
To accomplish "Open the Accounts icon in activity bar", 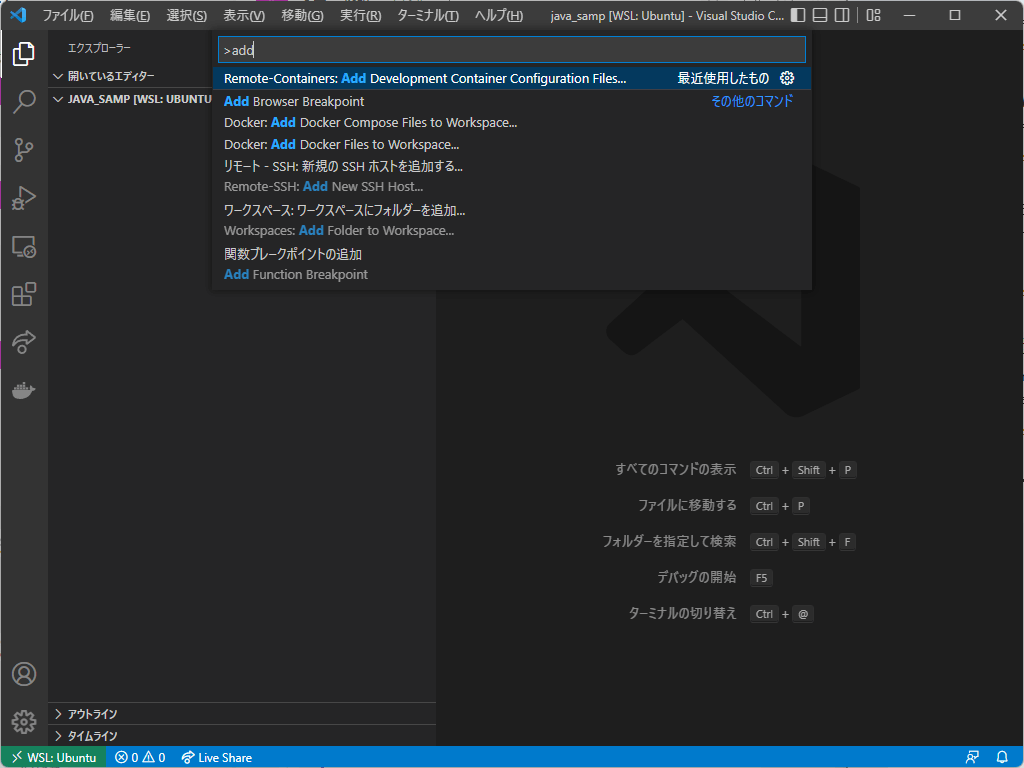I will [x=24, y=674].
